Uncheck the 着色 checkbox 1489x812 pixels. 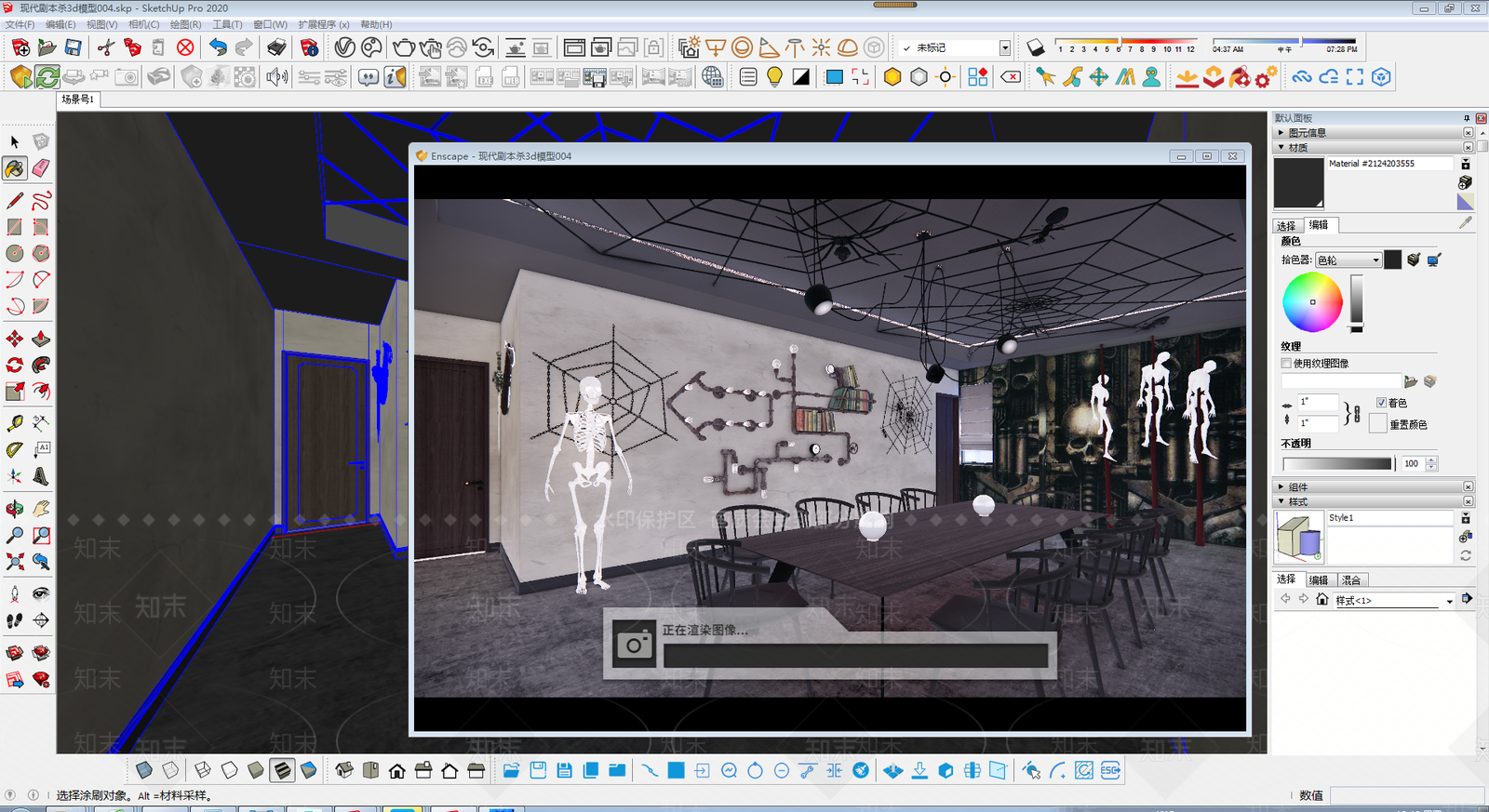1381,403
